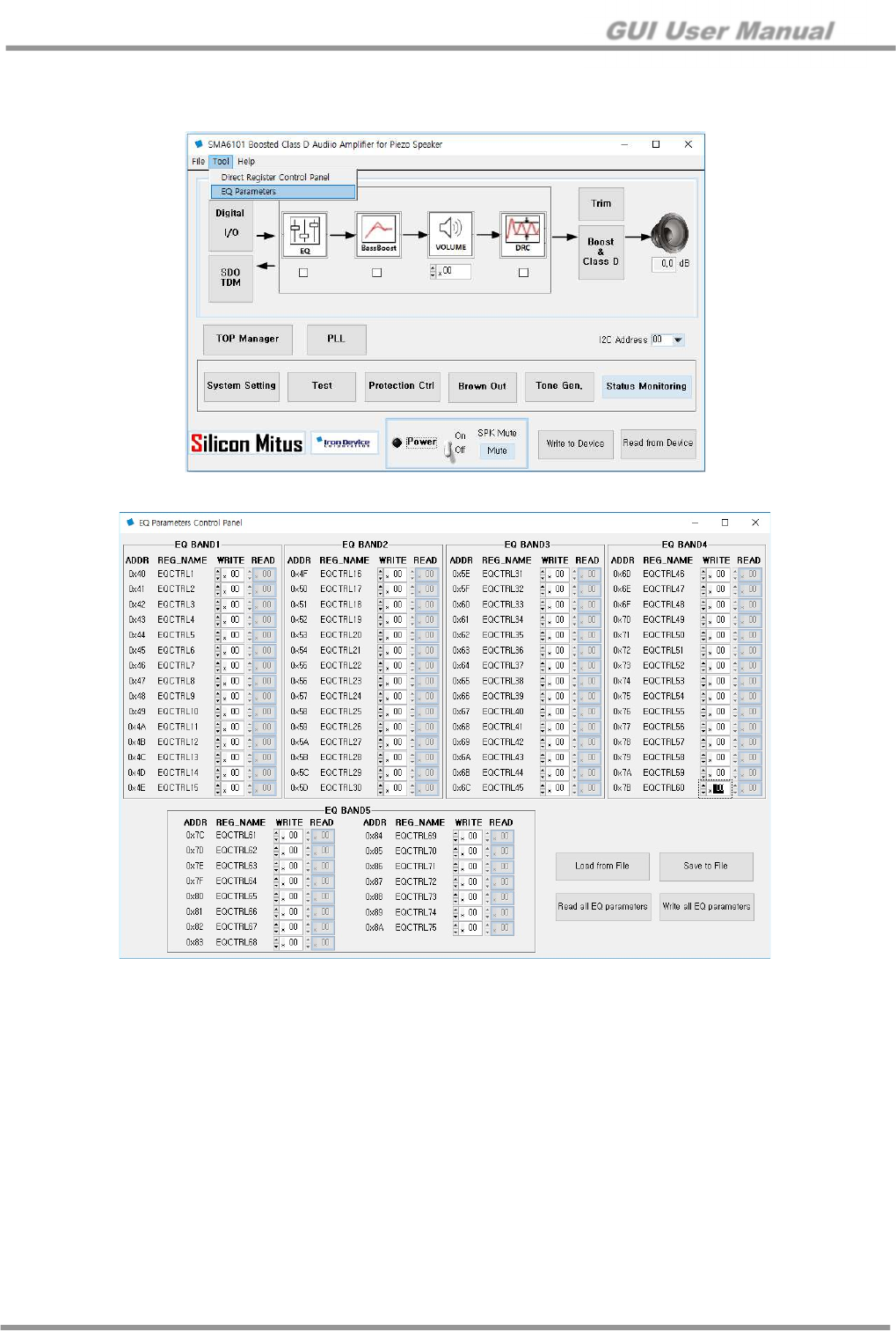Step the EQCTRL69 write value spinner

click(455, 836)
